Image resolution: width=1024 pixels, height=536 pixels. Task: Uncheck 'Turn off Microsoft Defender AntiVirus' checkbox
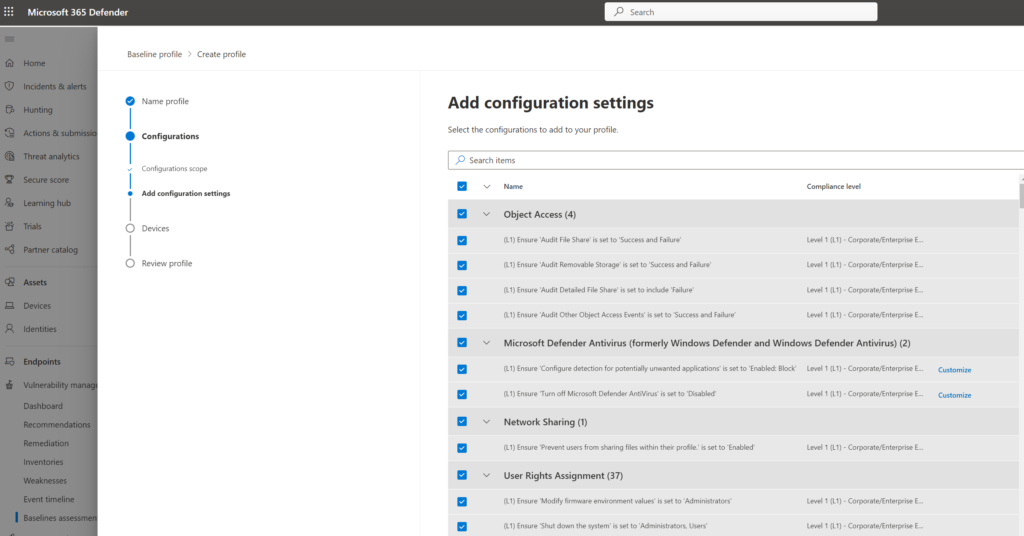(x=462, y=394)
